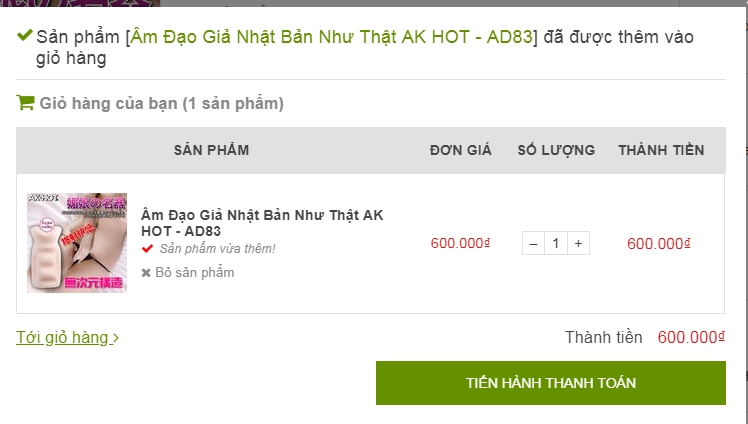The height and width of the screenshot is (424, 748).
Task: Click the order total next to 'Thành tiền' label
Action: point(689,337)
